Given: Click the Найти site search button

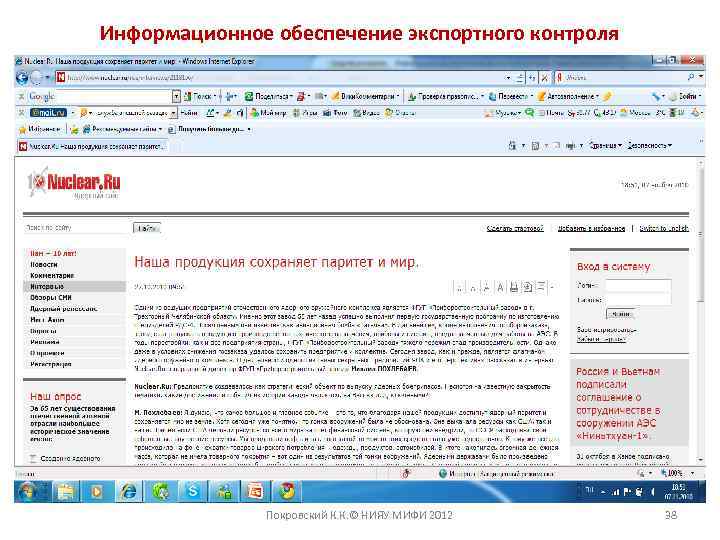Looking at the screenshot, I should [x=147, y=228].
